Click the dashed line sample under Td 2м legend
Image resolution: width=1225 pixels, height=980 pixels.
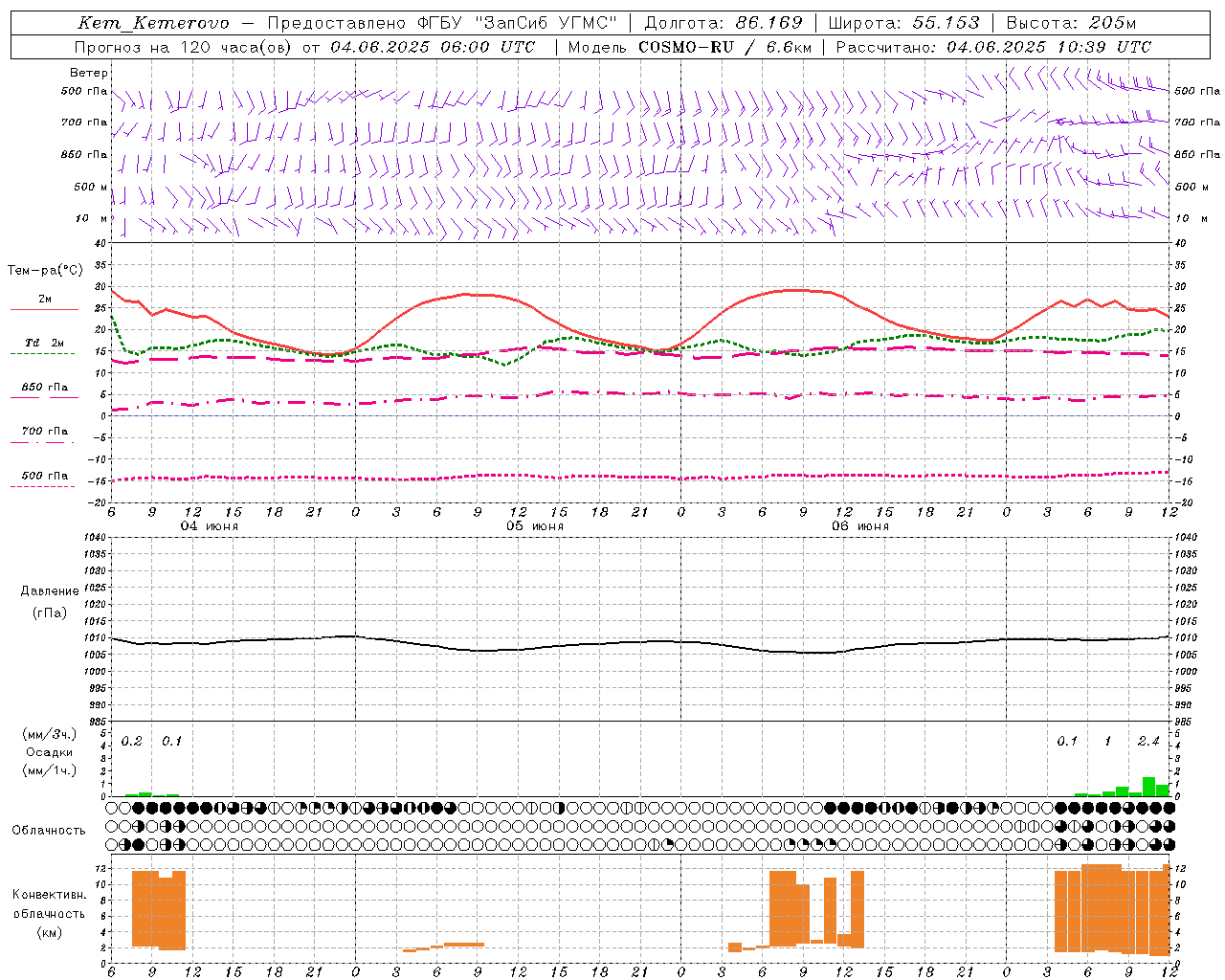coord(42,354)
